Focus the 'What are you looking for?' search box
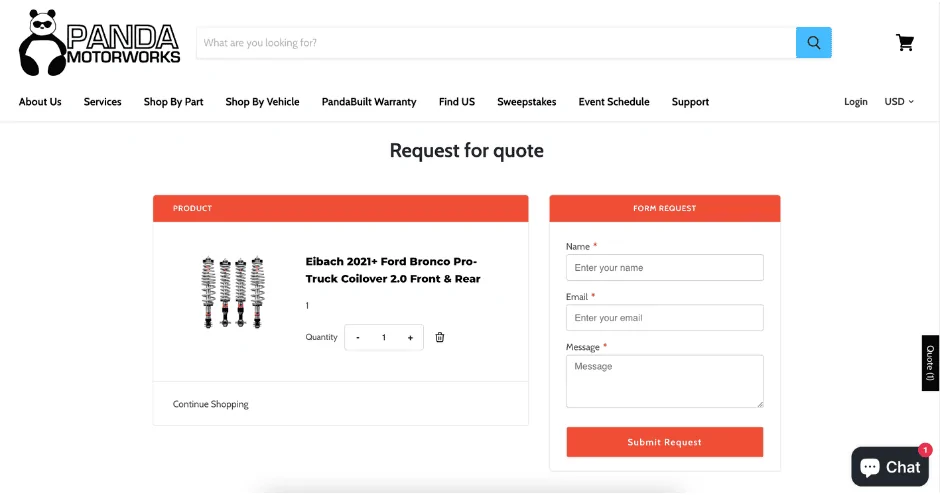 (496, 43)
